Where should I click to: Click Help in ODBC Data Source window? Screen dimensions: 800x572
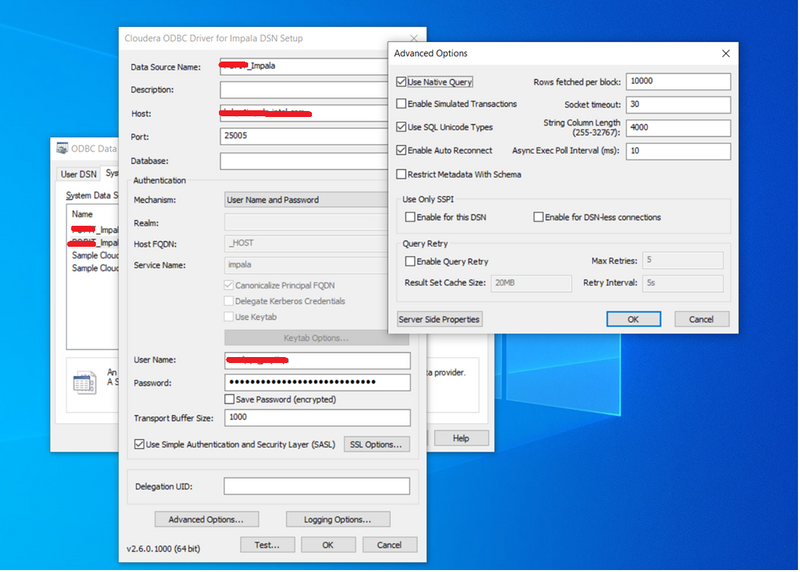point(461,438)
